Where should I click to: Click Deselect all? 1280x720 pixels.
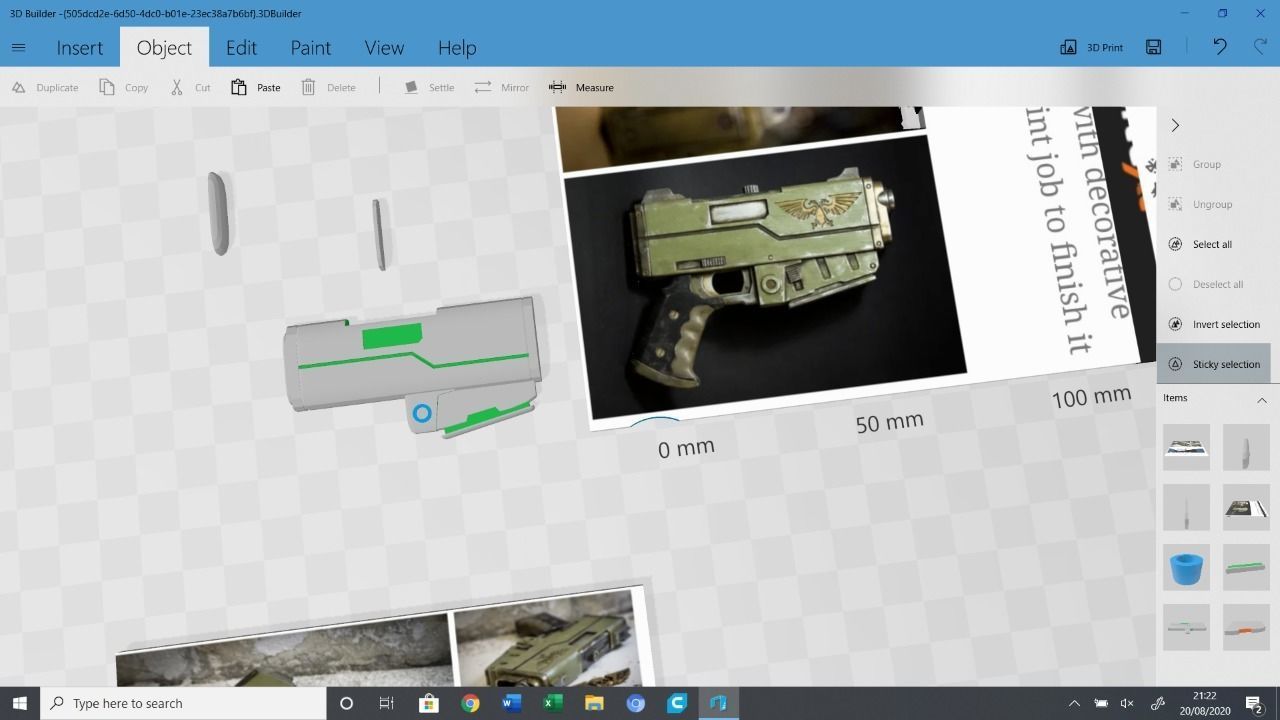coord(1206,285)
